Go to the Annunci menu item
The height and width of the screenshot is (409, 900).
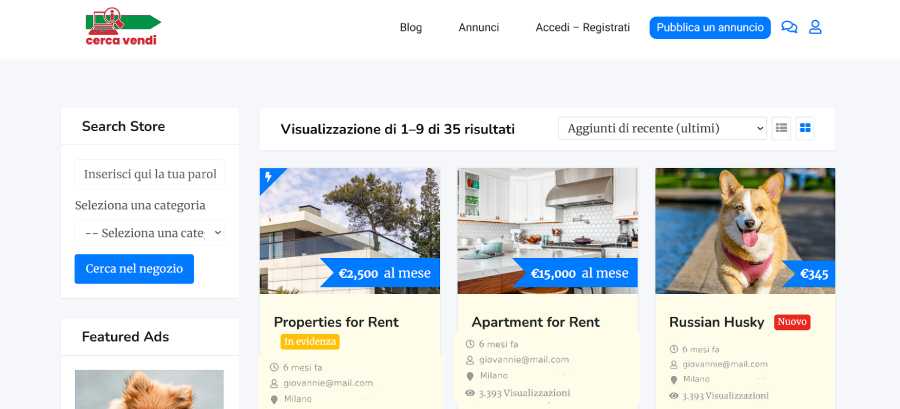pyautogui.click(x=479, y=28)
